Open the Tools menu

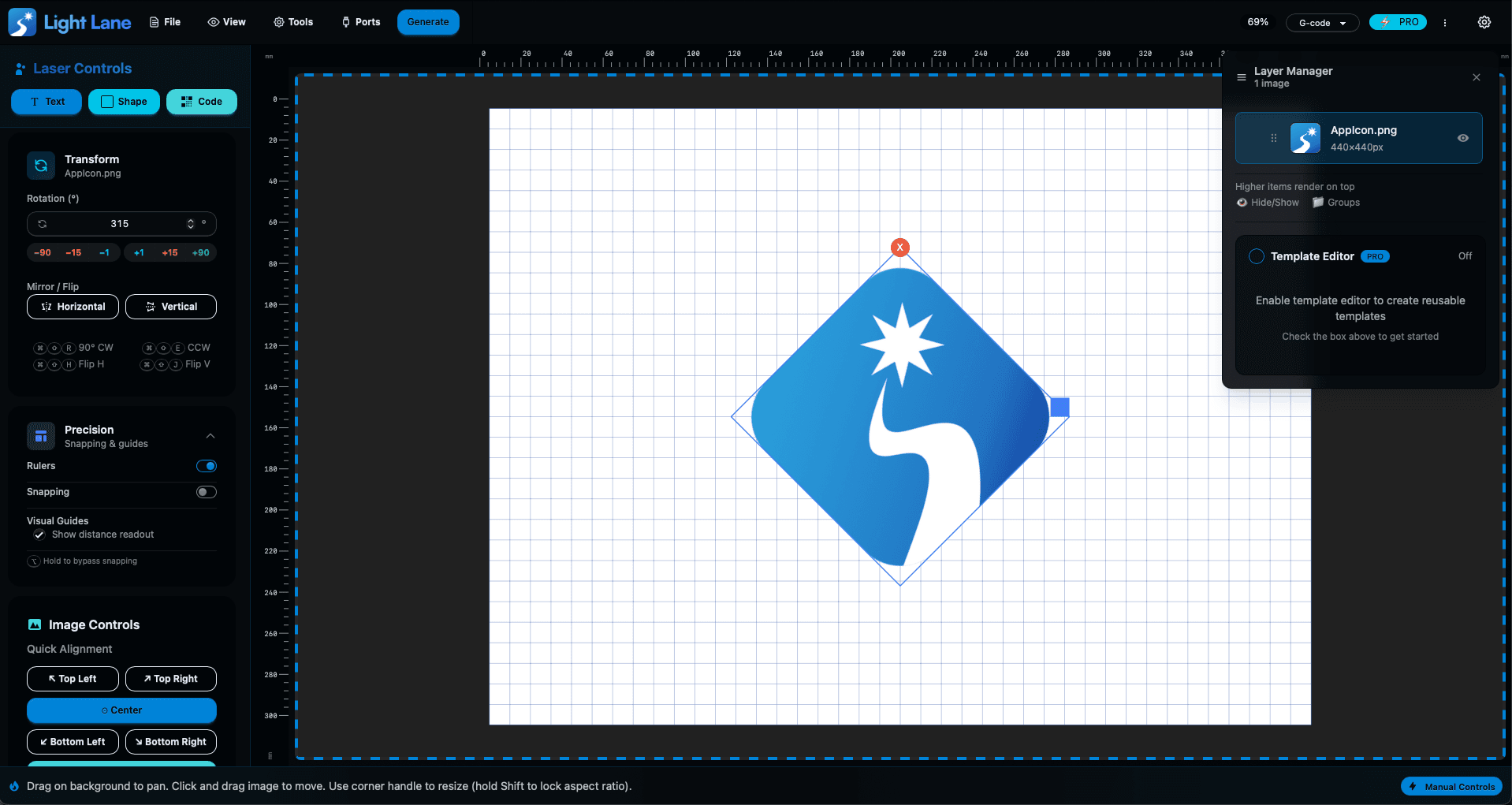[293, 22]
